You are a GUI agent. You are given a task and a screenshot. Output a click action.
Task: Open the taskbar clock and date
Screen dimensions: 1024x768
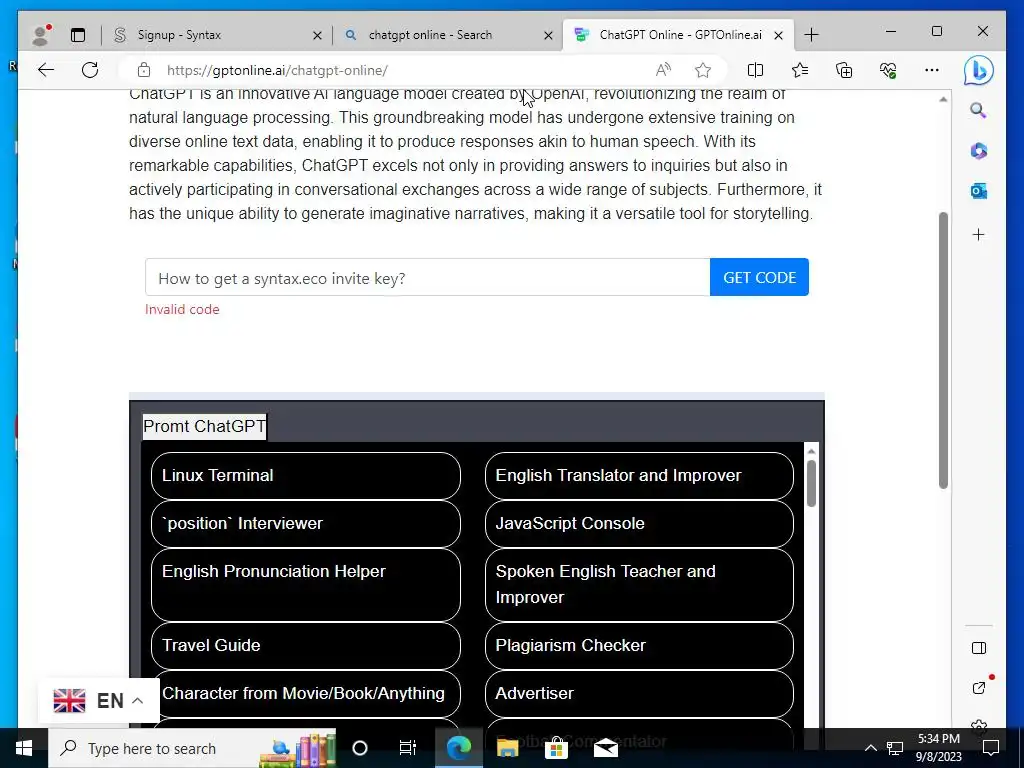938,748
